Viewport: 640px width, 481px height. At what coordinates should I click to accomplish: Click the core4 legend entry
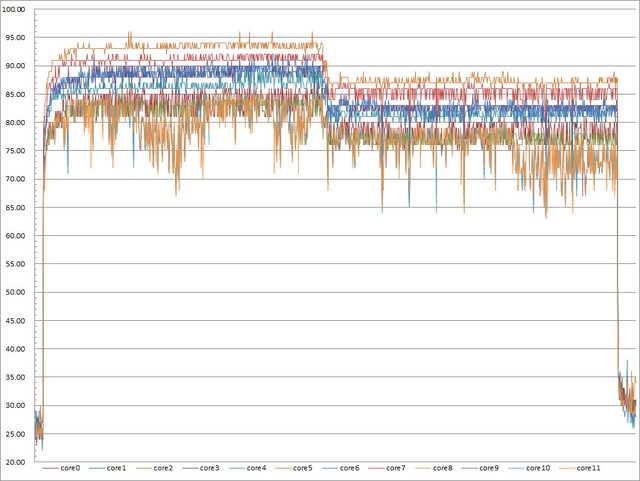pos(255,468)
